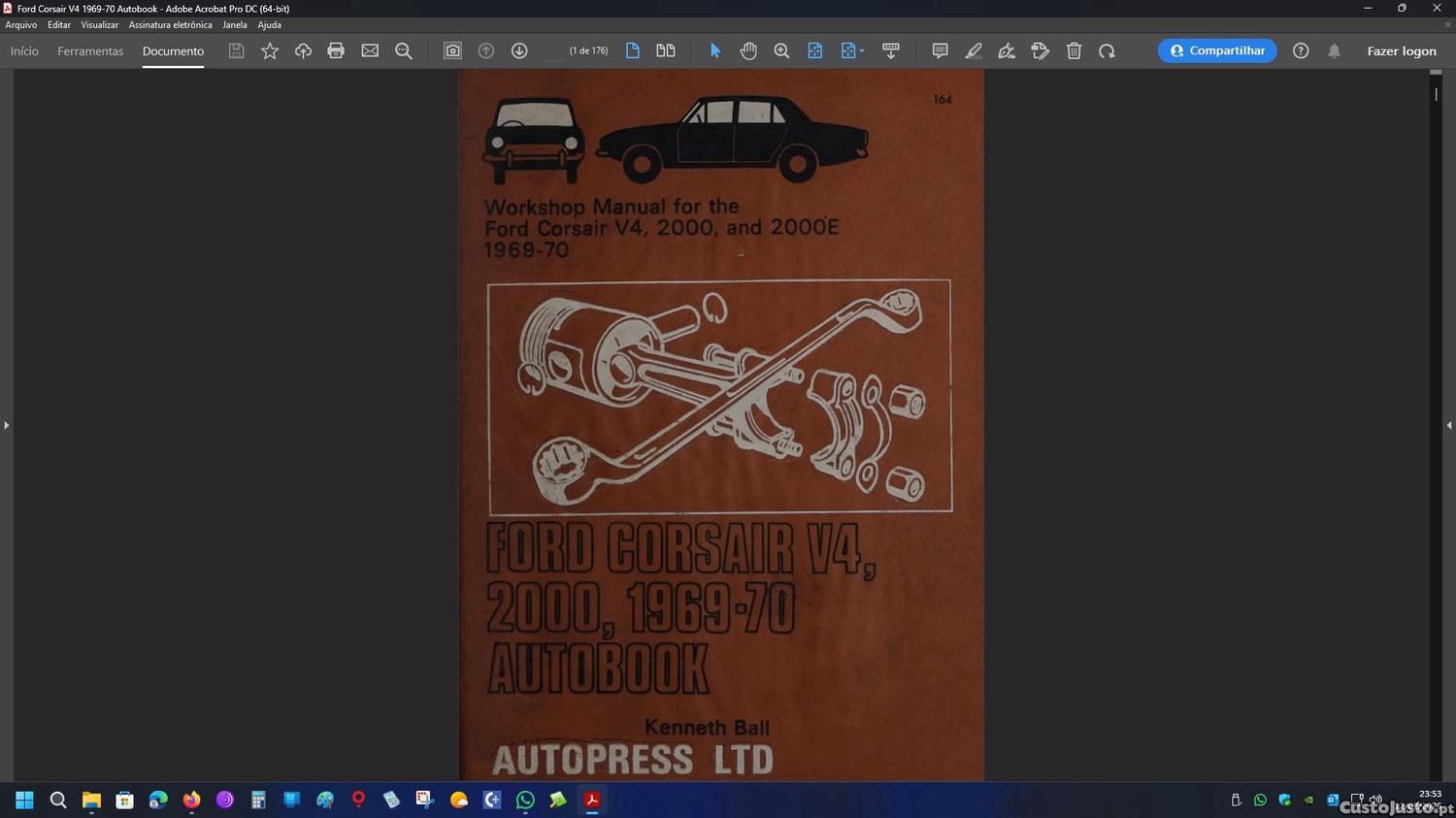Image resolution: width=1456 pixels, height=818 pixels.
Task: Go to next page down arrow
Action: coord(519,51)
